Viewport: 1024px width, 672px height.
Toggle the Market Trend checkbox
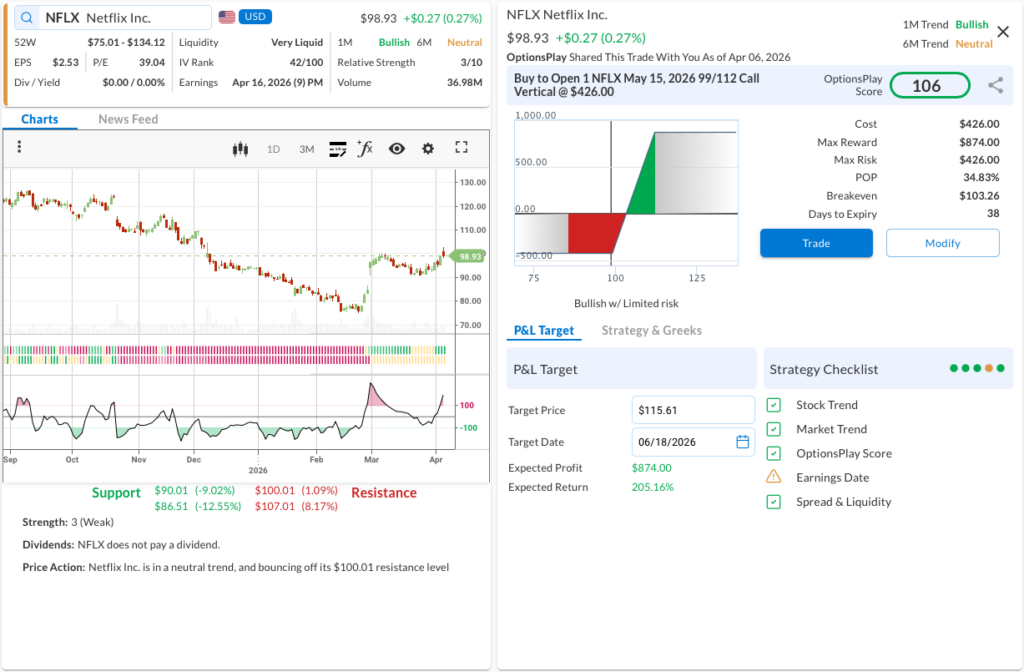[774, 429]
